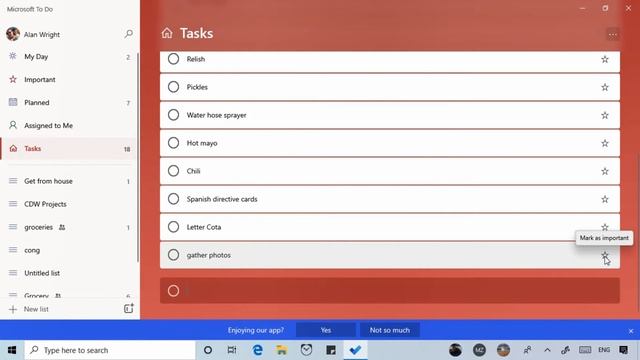Open Task View on taskbar
Viewport: 640px width, 360px height.
click(x=232, y=350)
